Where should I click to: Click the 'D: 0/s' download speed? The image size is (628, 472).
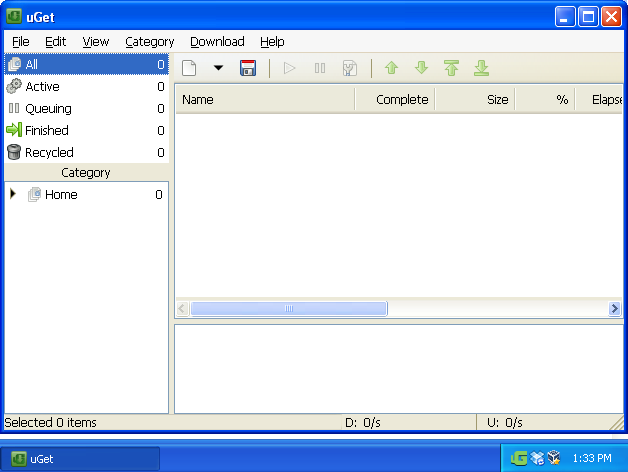(363, 423)
